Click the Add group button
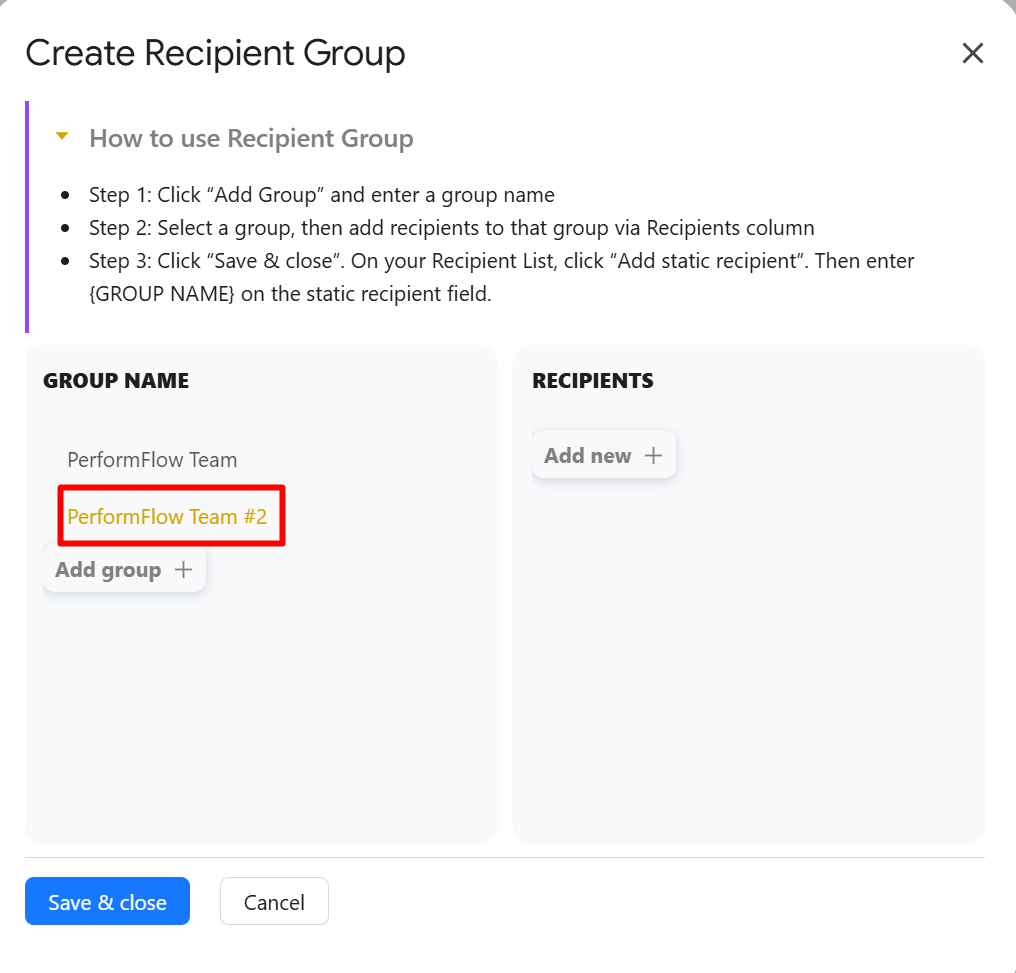 pyautogui.click(x=124, y=569)
